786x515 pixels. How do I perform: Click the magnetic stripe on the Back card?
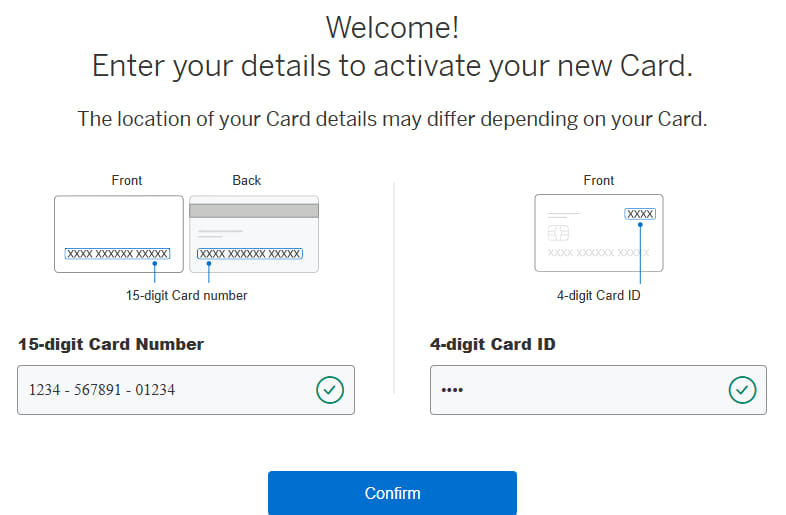(x=254, y=210)
